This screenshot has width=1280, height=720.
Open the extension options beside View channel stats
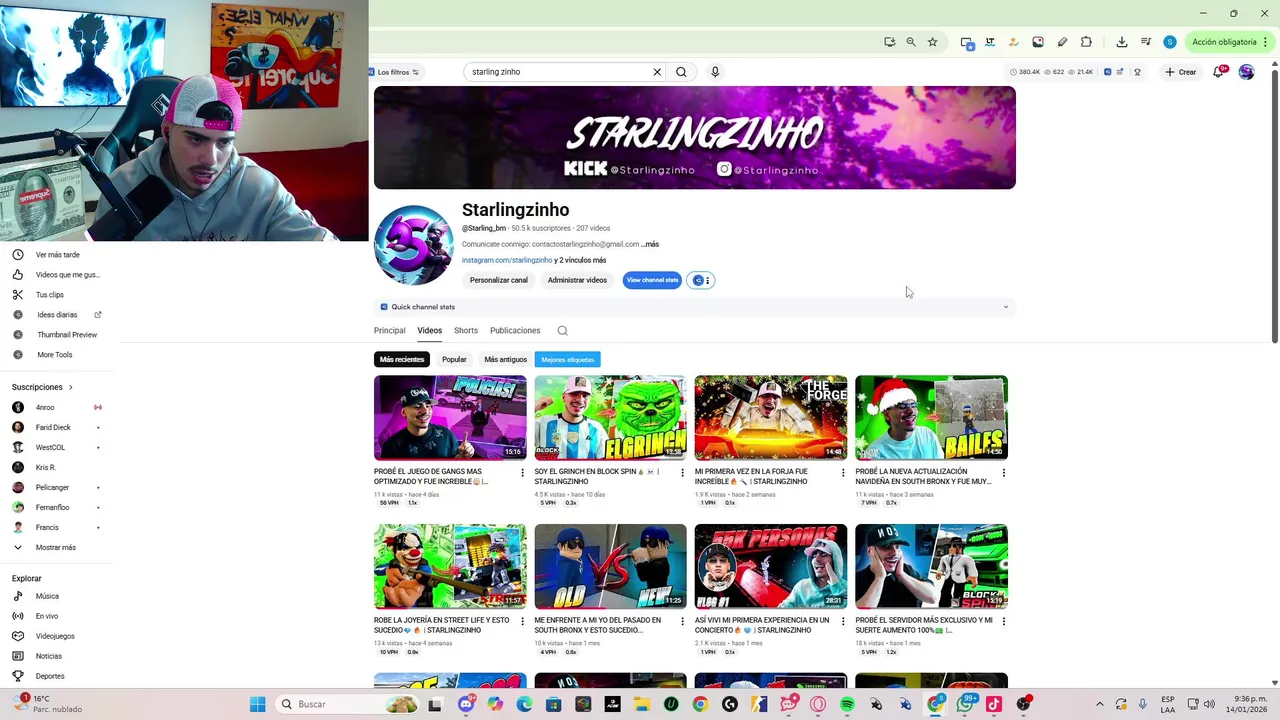[x=701, y=280]
